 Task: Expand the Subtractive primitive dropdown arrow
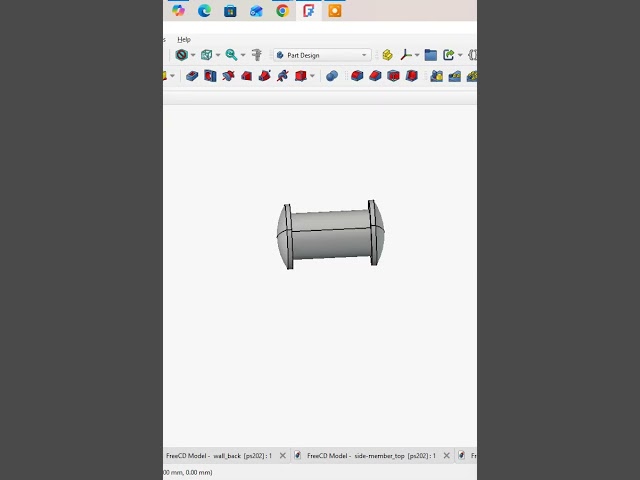[312, 76]
